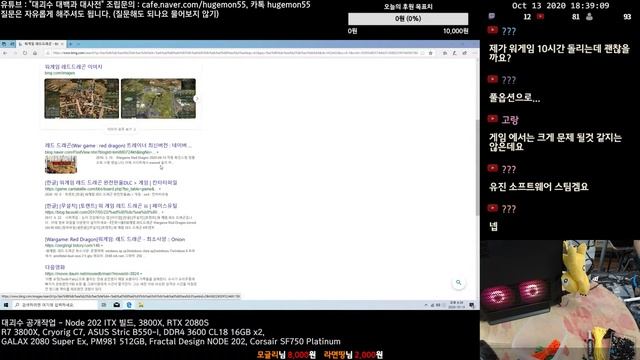Image resolution: width=640 pixels, height=360 pixels.
Task: Select the 워게임 레드드래곤 browser tab
Action: [41, 44]
